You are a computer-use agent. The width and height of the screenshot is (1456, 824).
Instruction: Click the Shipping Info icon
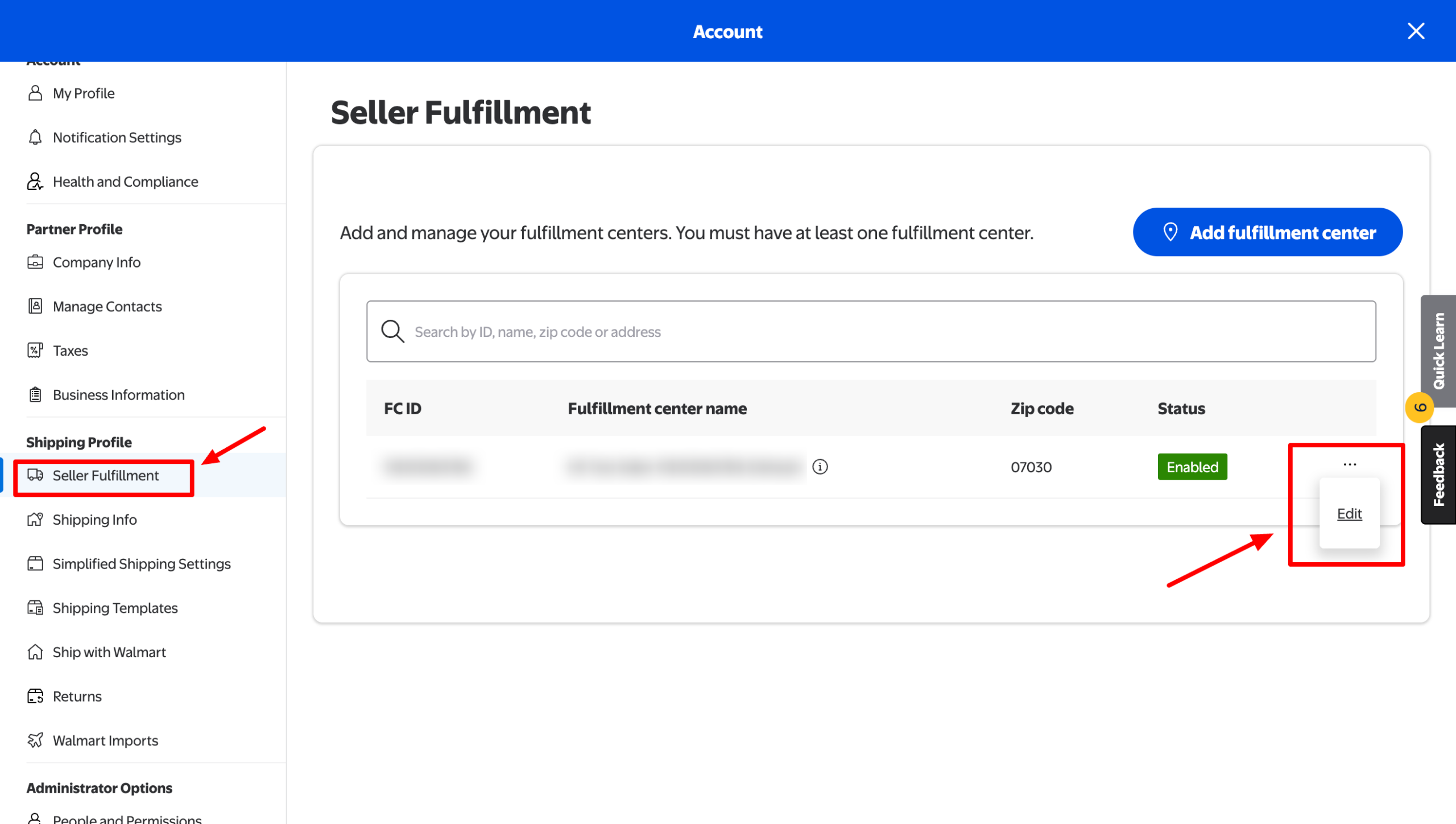tap(35, 519)
